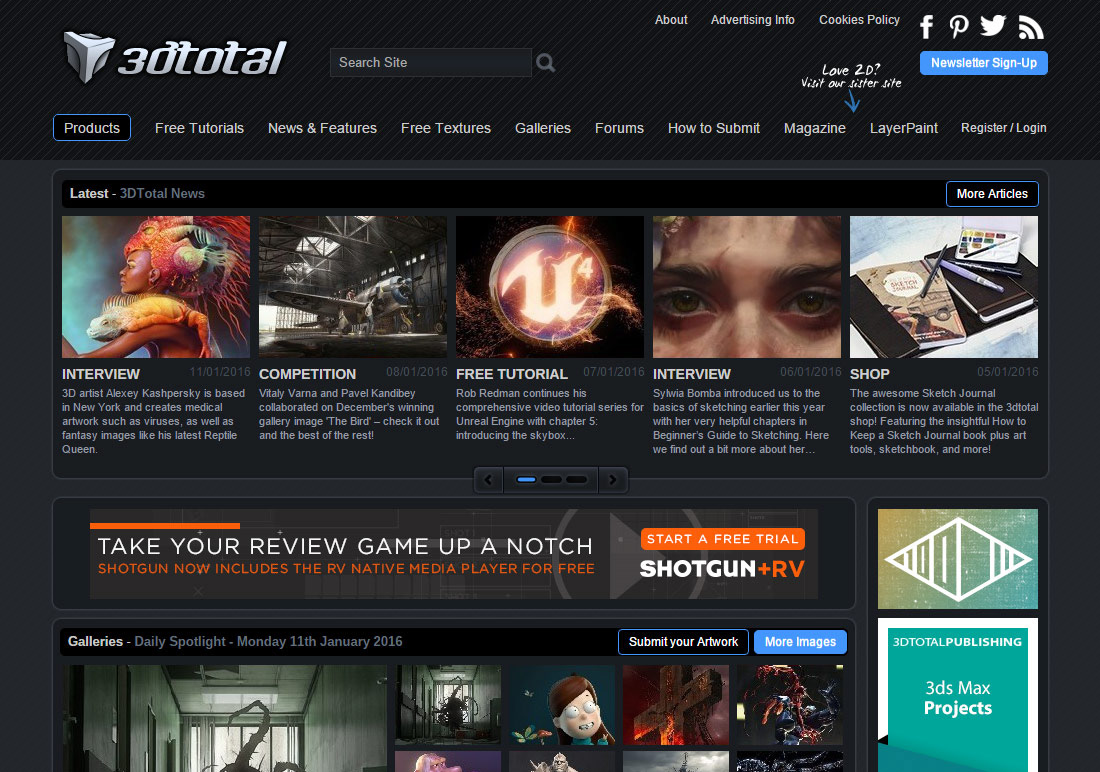Click the Reptile Queen article description text
Image resolution: width=1100 pixels, height=772 pixels.
pyautogui.click(x=154, y=421)
